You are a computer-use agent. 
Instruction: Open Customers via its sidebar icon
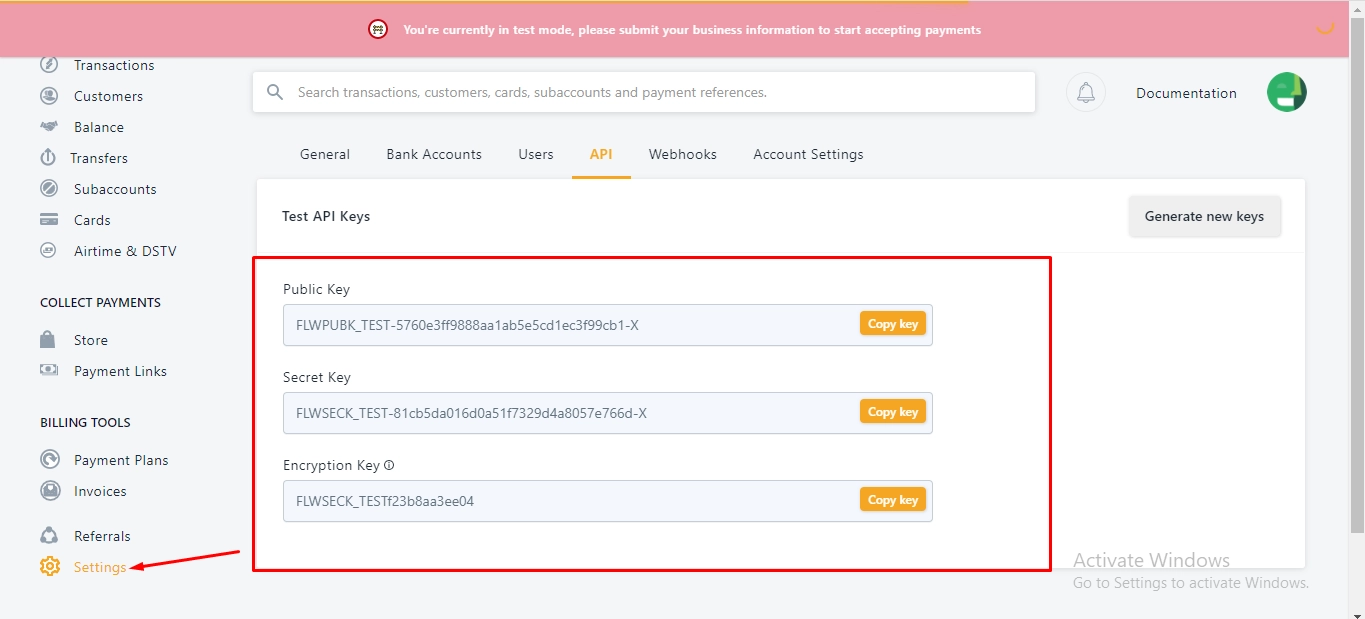pyautogui.click(x=49, y=96)
